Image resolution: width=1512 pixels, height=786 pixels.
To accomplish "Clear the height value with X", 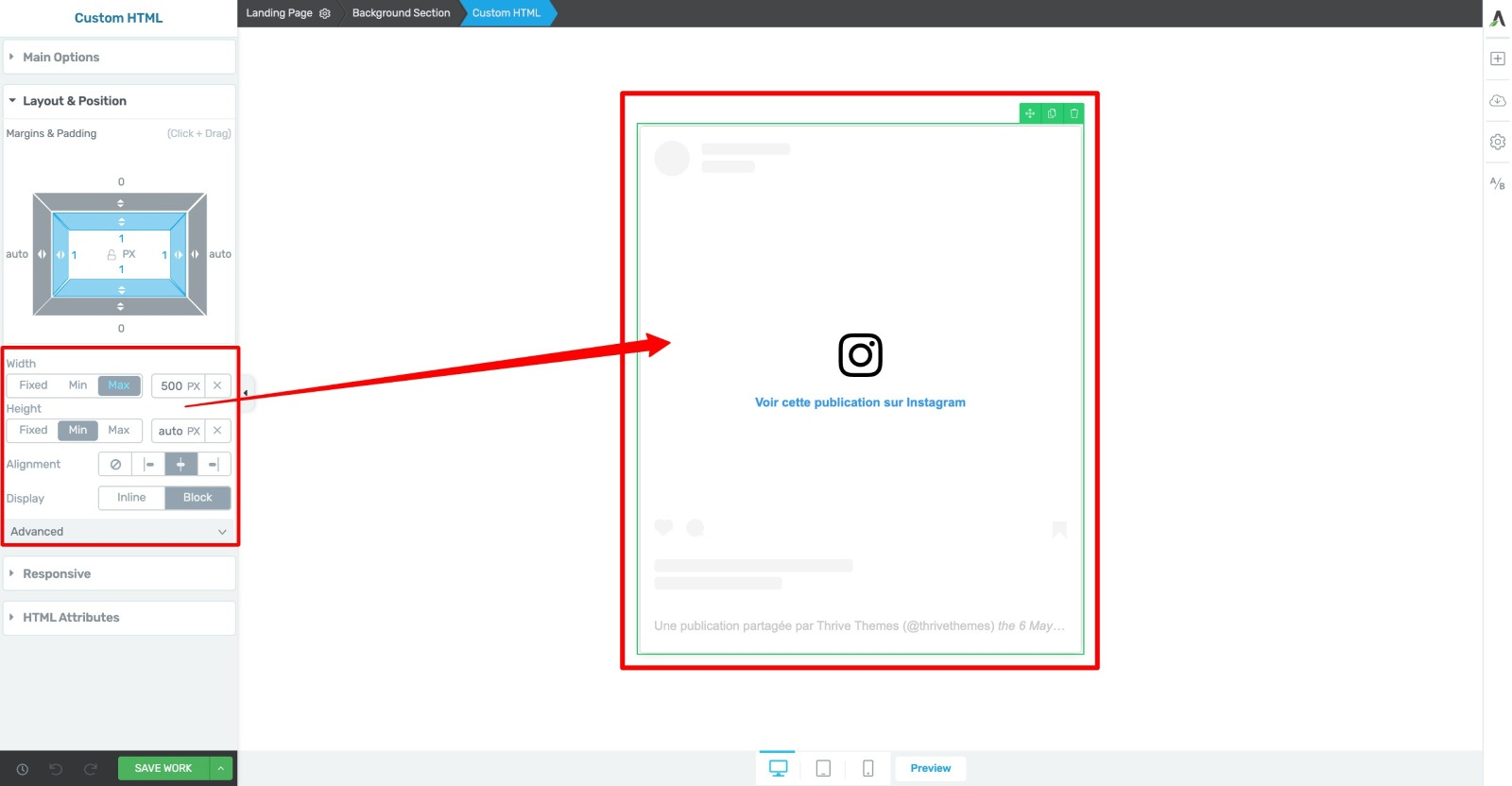I will [217, 431].
